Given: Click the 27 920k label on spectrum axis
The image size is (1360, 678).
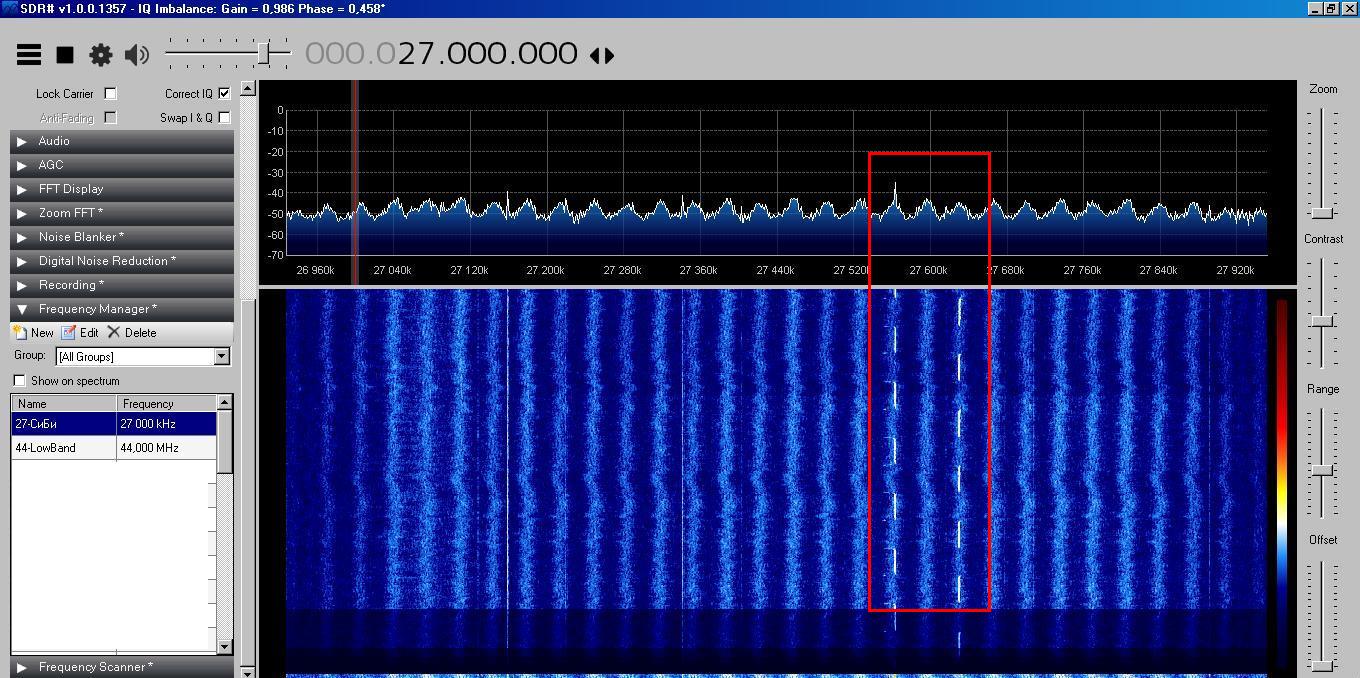Looking at the screenshot, I should coord(1235,270).
